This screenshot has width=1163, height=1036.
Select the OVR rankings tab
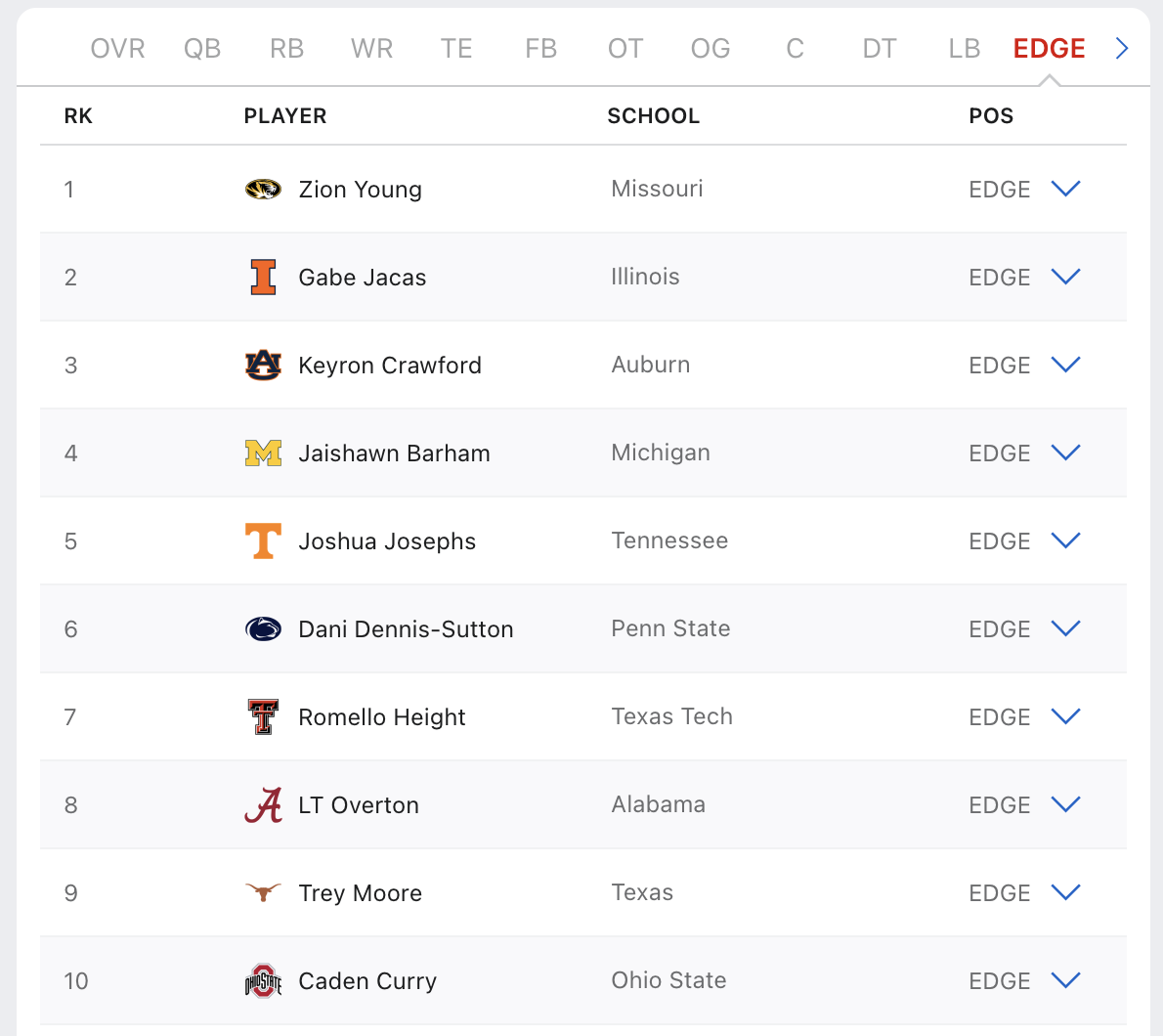point(117,49)
